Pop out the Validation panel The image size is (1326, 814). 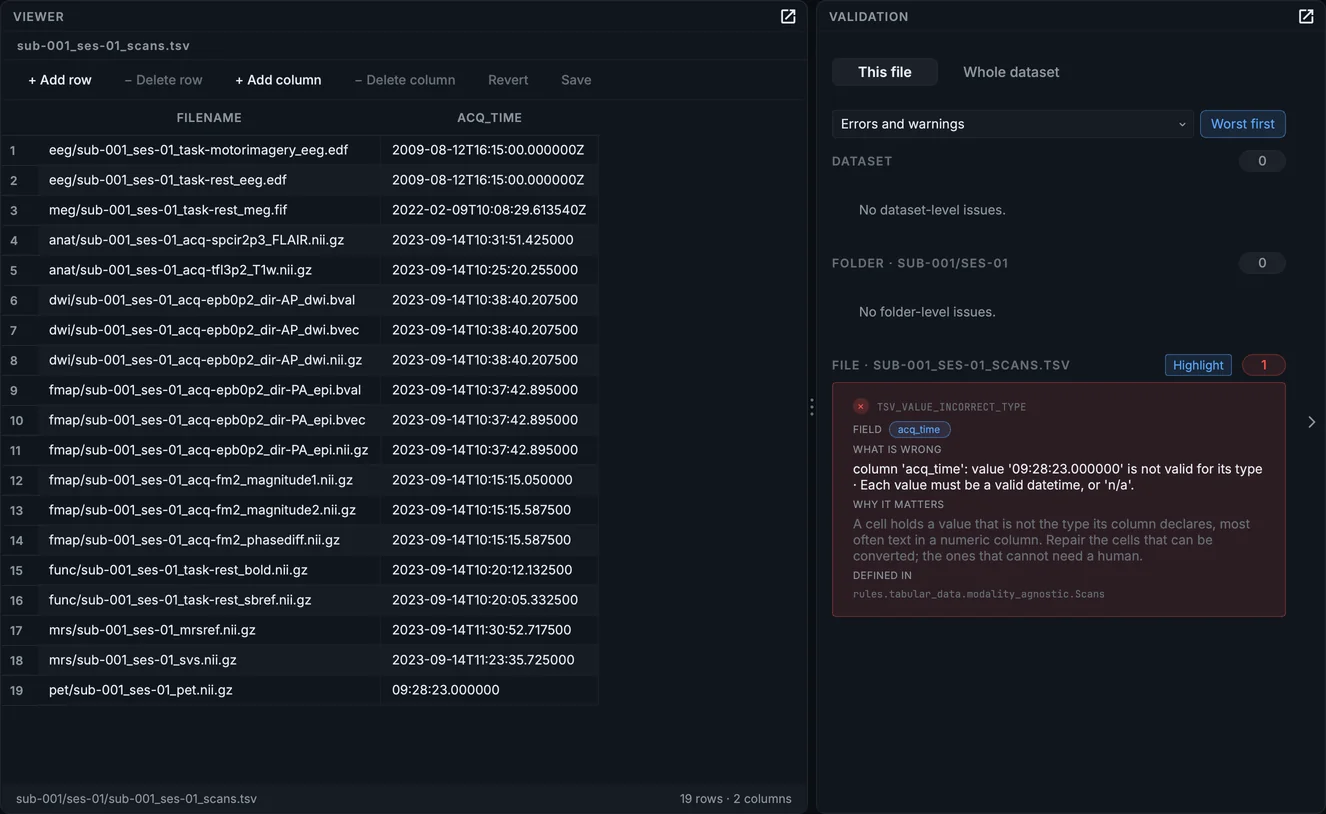(x=1306, y=17)
